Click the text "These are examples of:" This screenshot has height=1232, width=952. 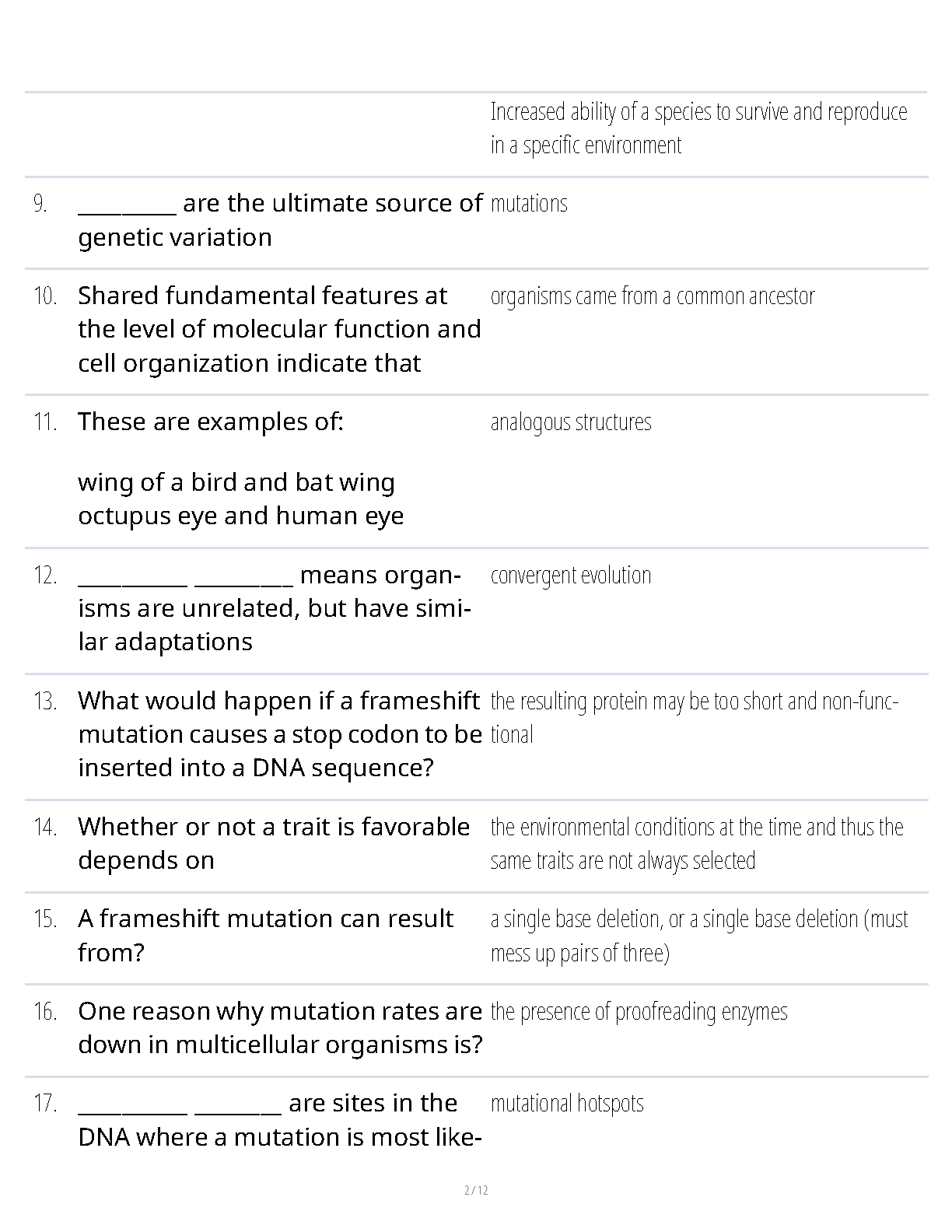(x=210, y=422)
